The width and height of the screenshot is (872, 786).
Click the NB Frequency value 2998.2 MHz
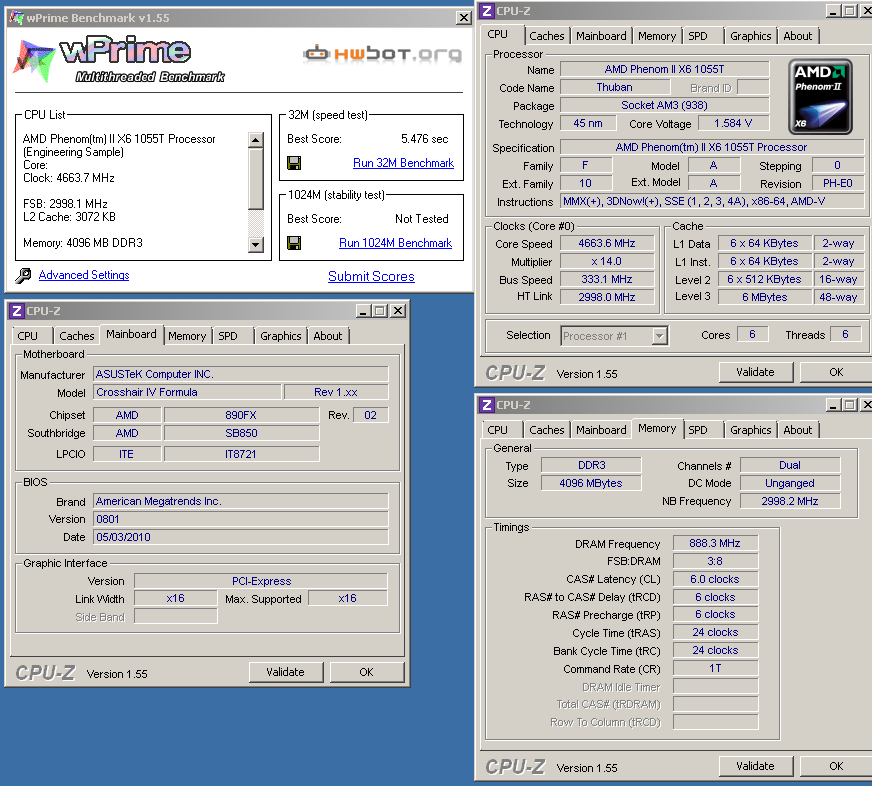coord(790,501)
